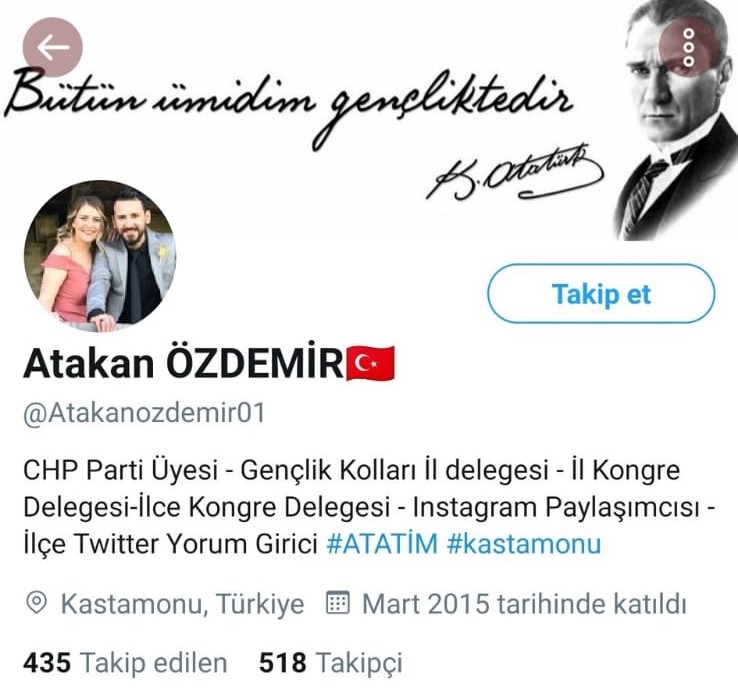The image size is (738, 692).
Task: Click the Turkish flag emoji in name
Action: pyautogui.click(x=370, y=363)
